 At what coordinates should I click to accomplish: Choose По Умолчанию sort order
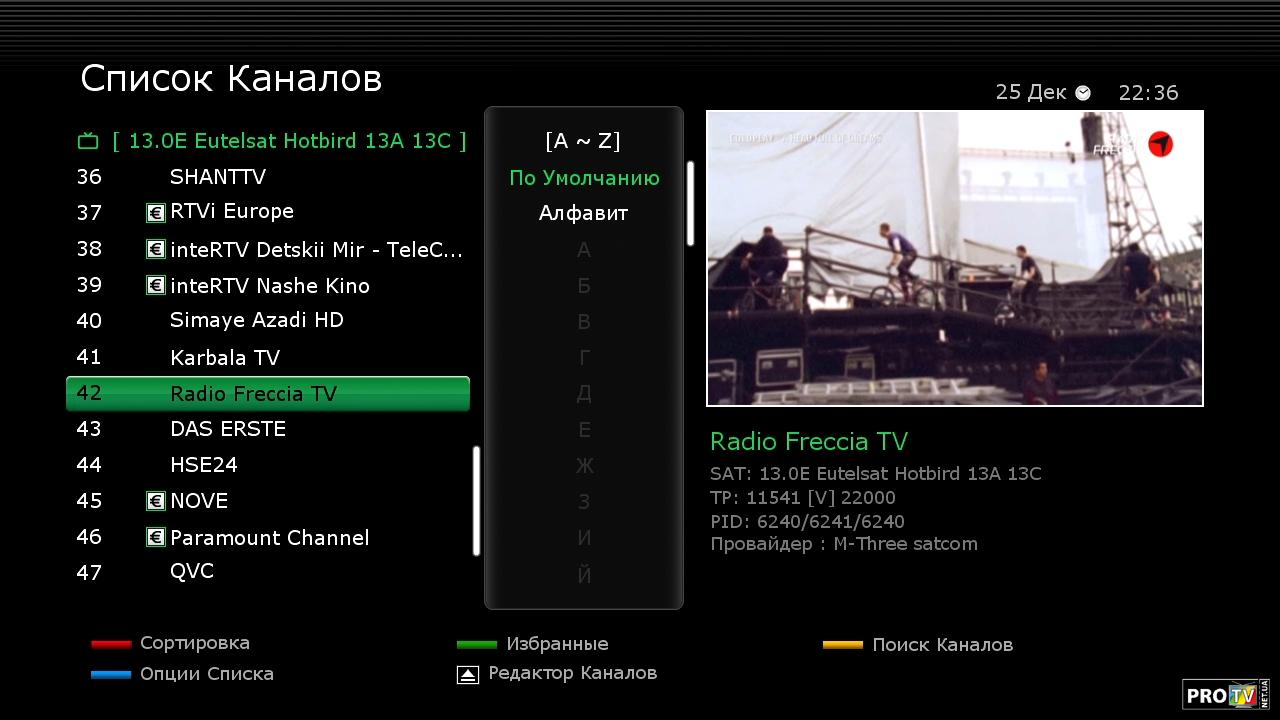click(x=584, y=178)
